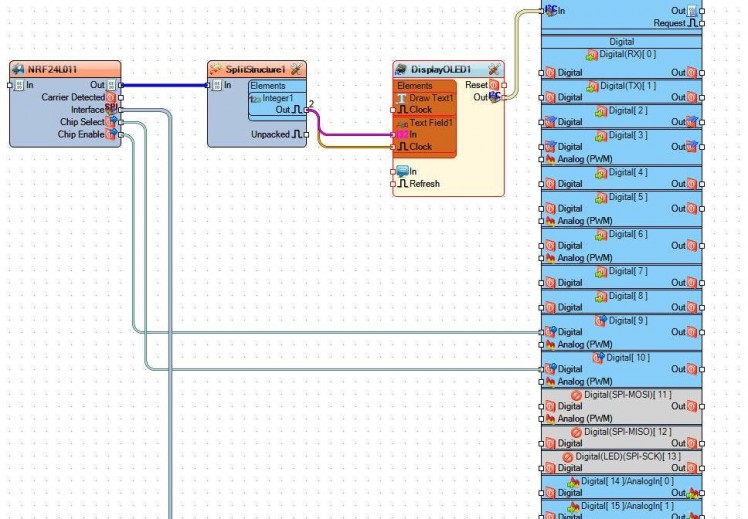Click Digital[ 3 ] Analog (PWM) pin icon
This screenshot has height=519, width=748.
tap(551, 159)
